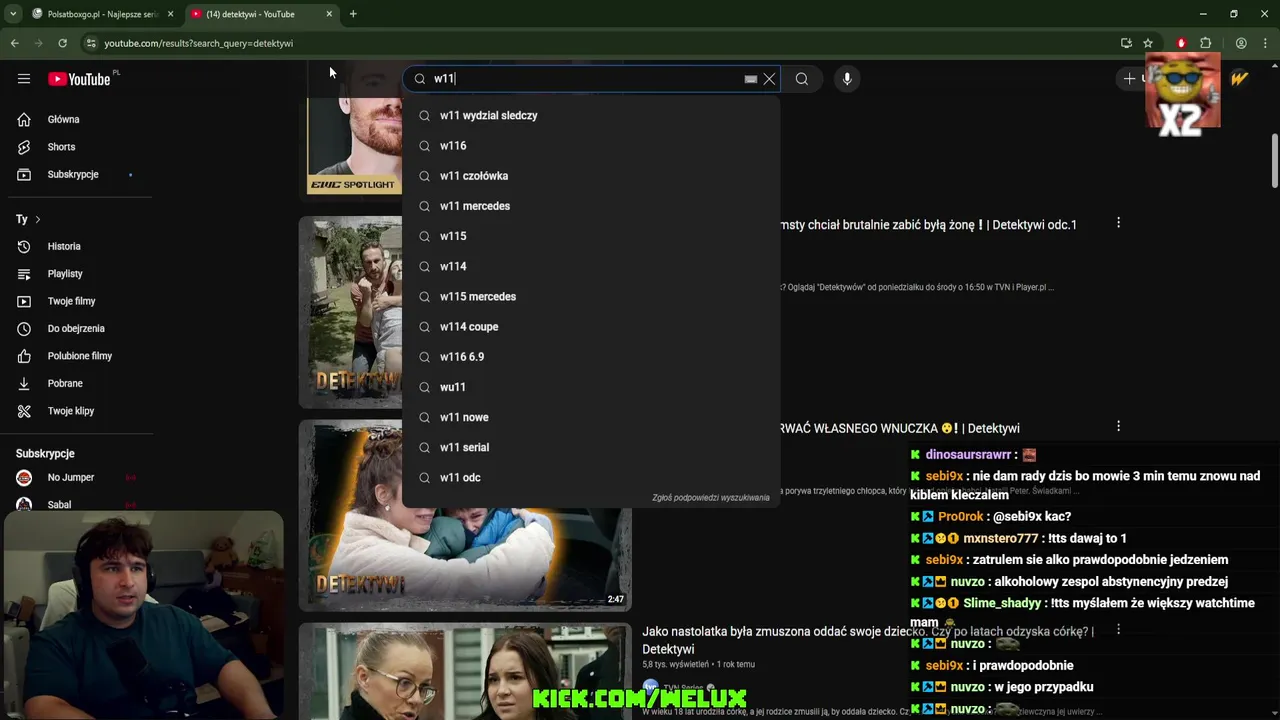Expand the Ty section chevron
Screen dimensions: 1280x720
(38, 219)
